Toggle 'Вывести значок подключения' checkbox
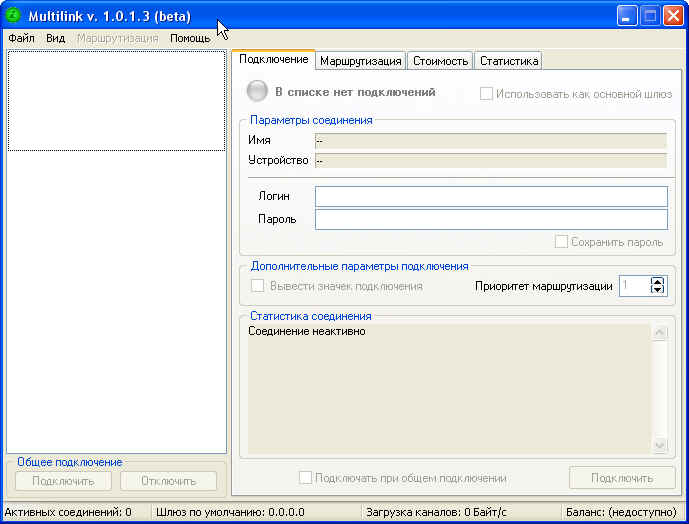This screenshot has height=524, width=689. pos(258,286)
